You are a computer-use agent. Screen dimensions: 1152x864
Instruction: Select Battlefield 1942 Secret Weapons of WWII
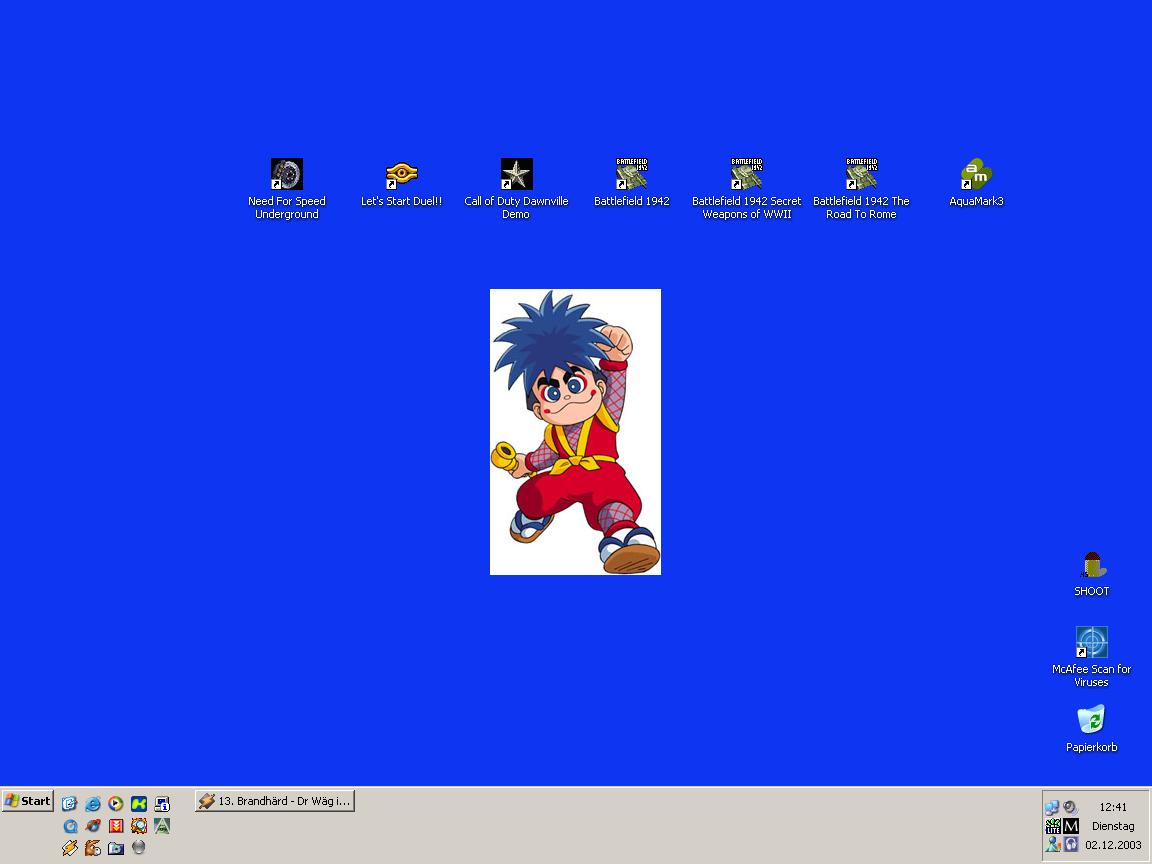[x=746, y=189]
